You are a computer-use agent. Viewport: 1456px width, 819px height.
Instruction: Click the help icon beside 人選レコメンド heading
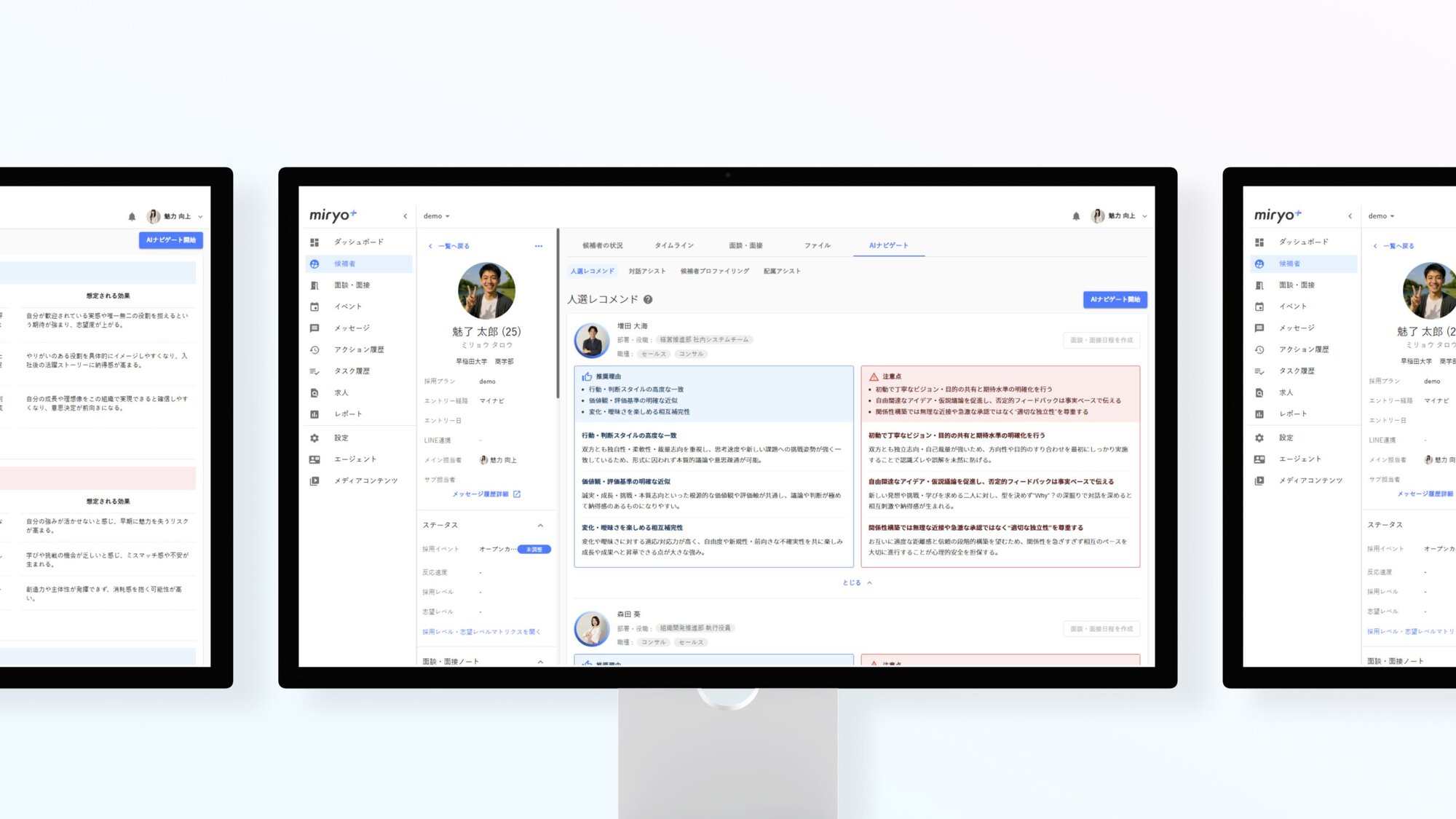pos(648,299)
